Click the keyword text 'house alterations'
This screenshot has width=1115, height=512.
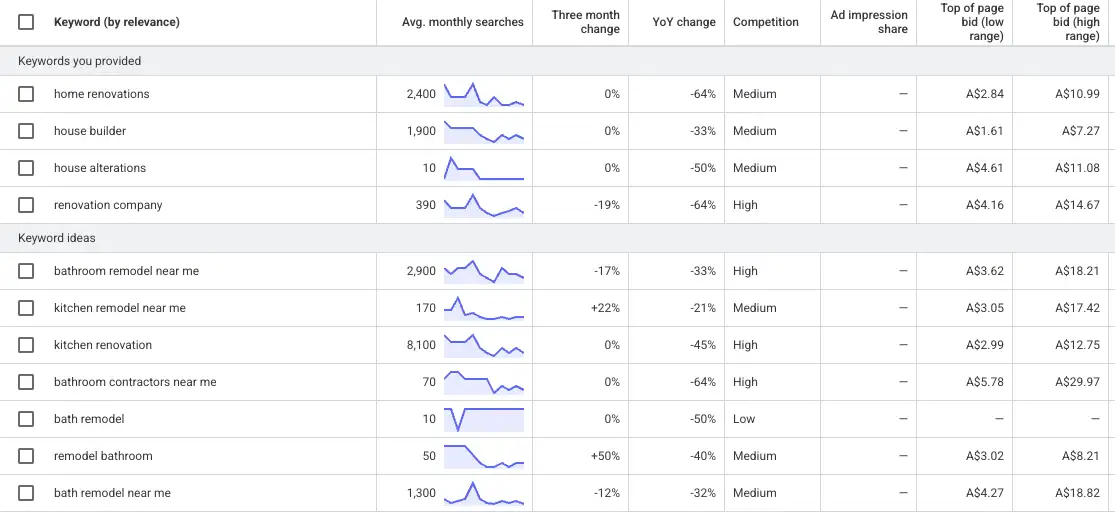click(100, 168)
